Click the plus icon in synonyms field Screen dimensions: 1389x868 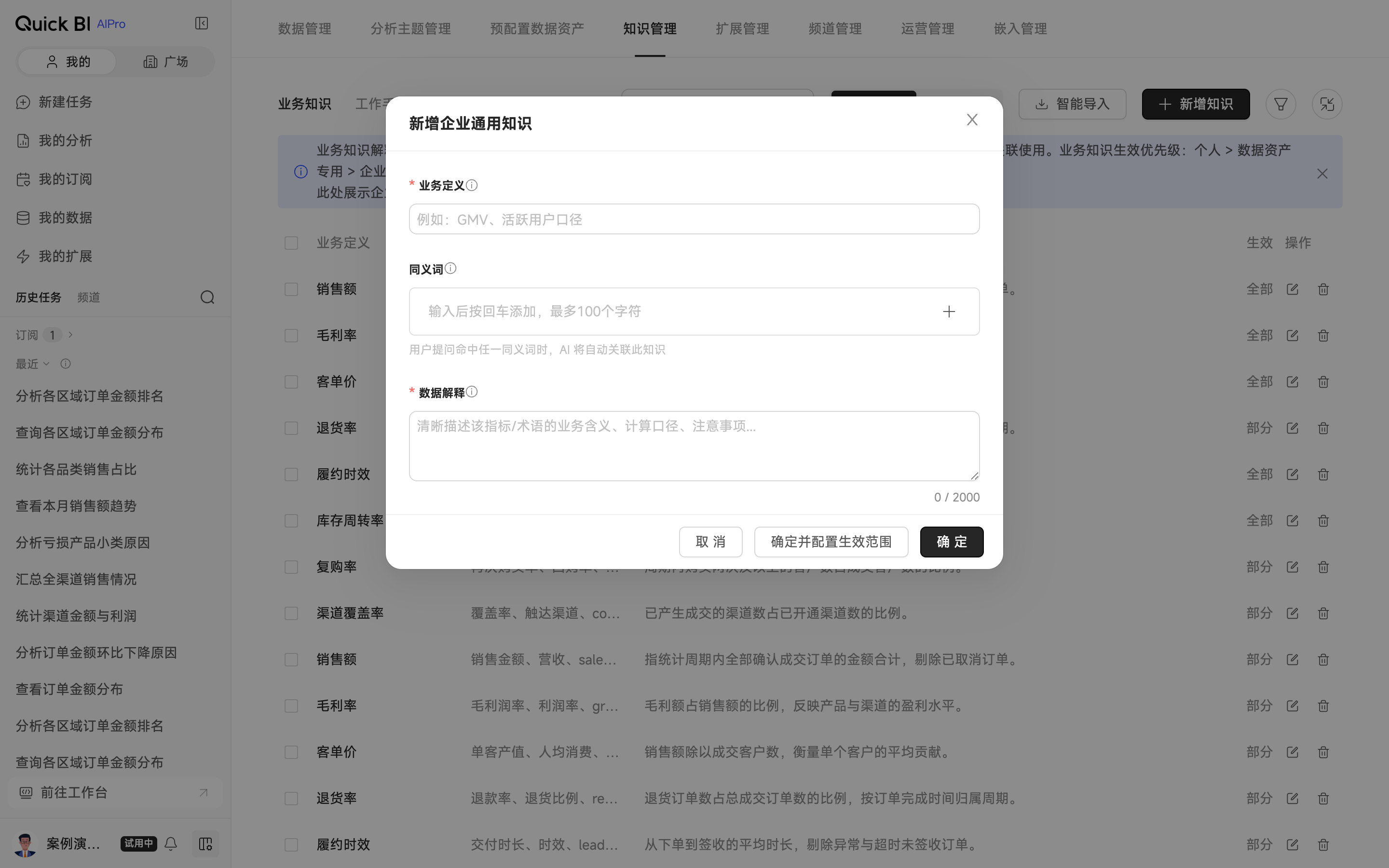coord(949,312)
